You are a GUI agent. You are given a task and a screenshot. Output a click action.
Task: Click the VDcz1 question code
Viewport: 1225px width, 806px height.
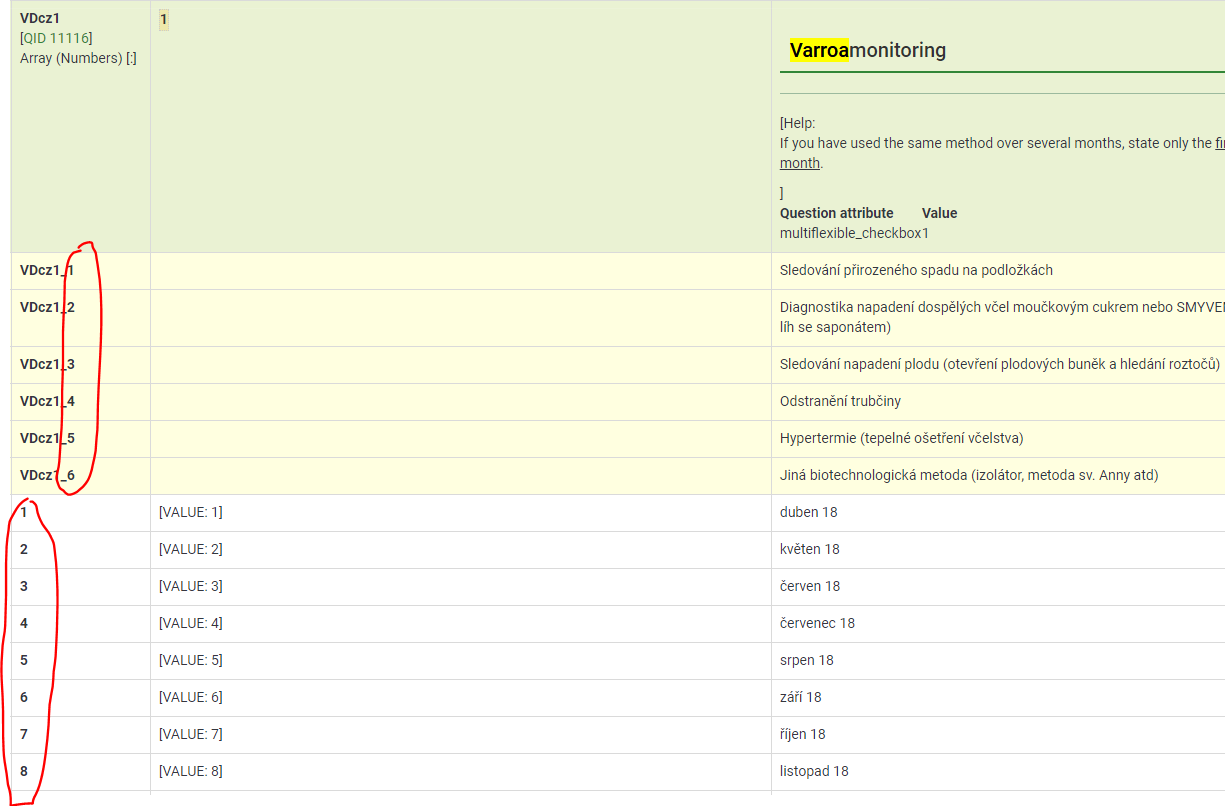41,19
